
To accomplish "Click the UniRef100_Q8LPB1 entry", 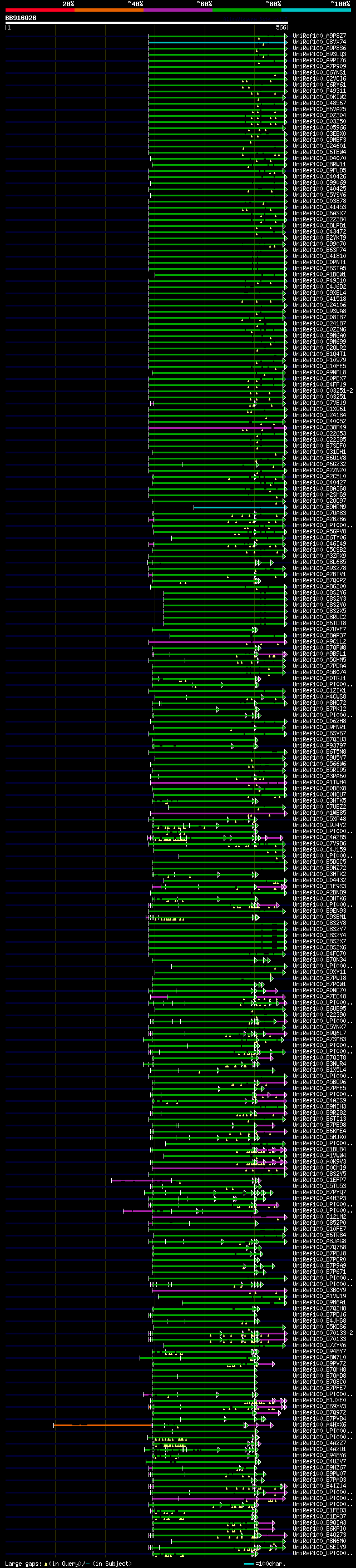I will click(319, 225).
